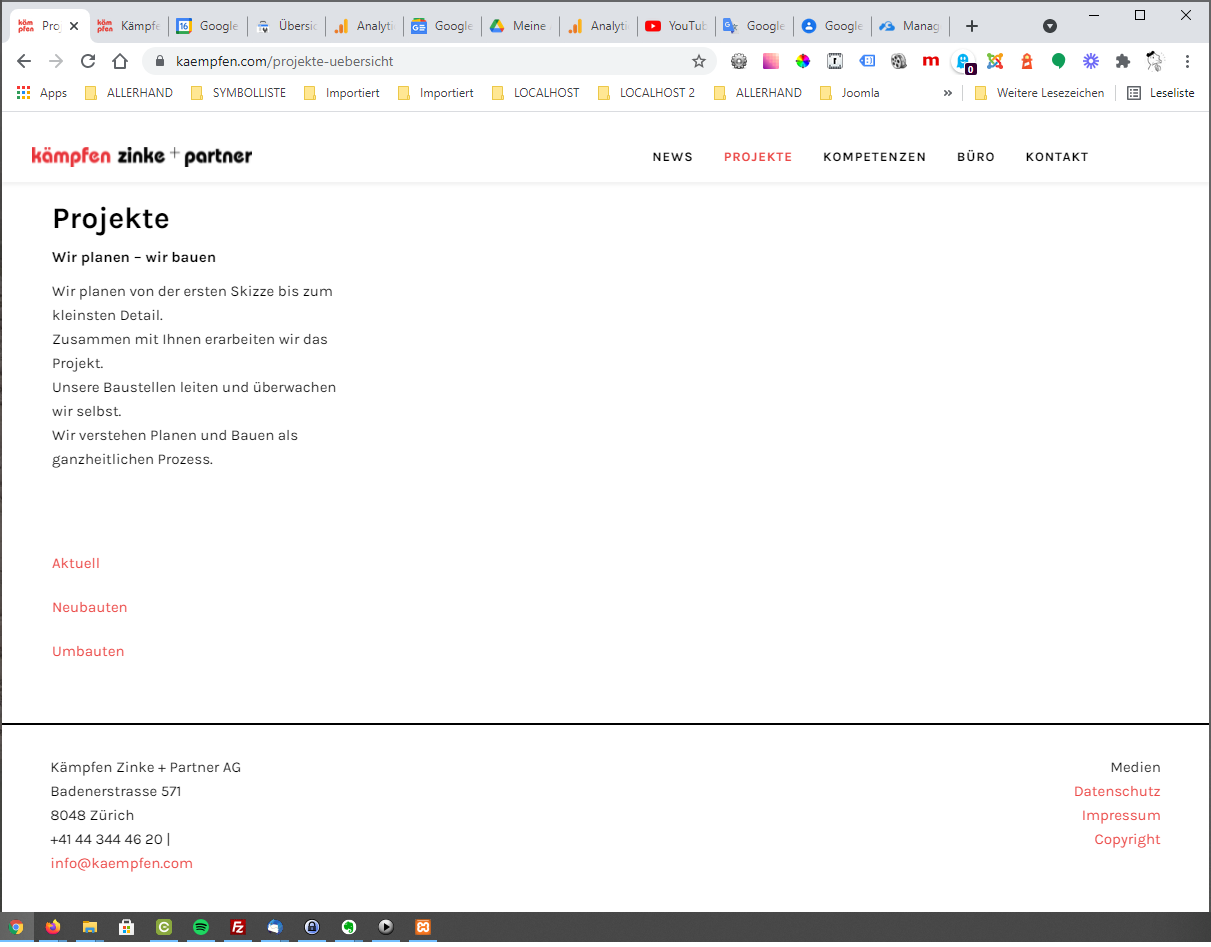Open the Ghostery extension icon

963,61
